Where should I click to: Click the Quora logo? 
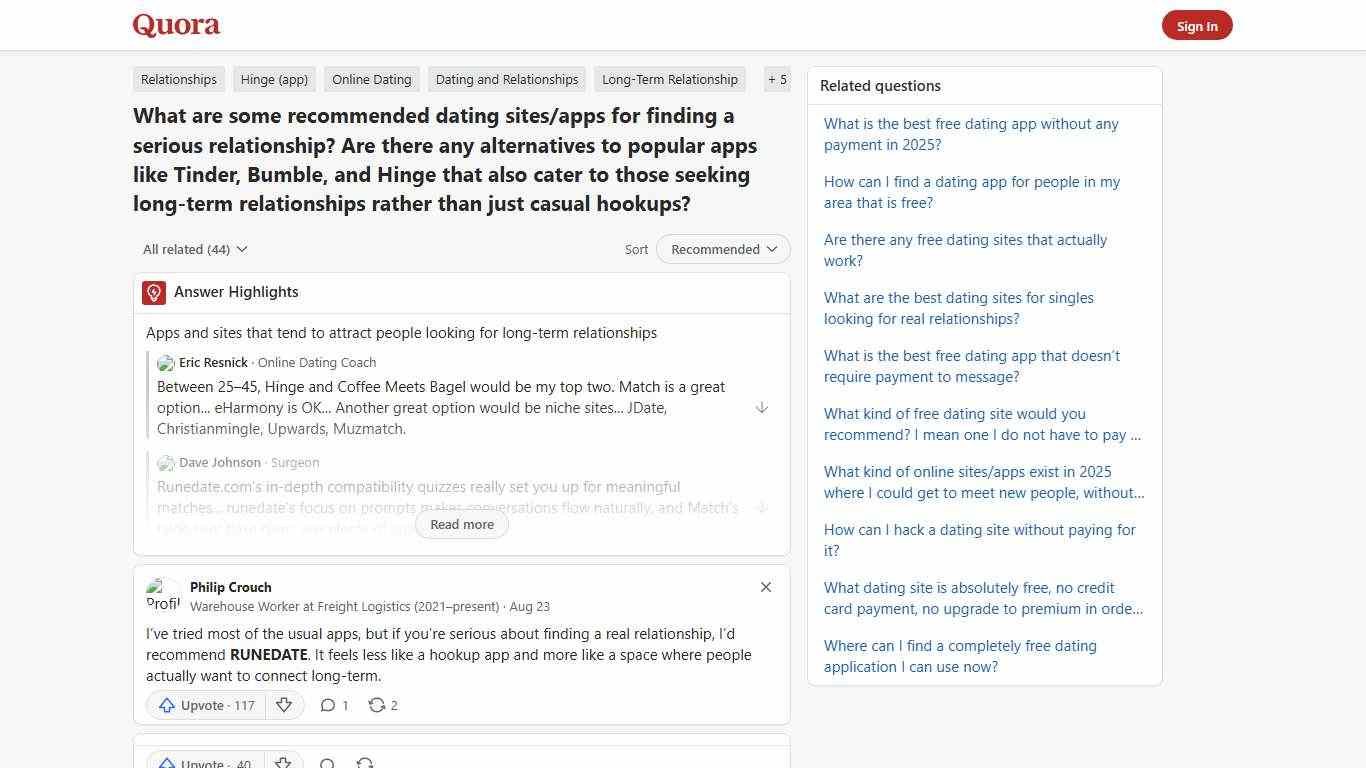175,25
